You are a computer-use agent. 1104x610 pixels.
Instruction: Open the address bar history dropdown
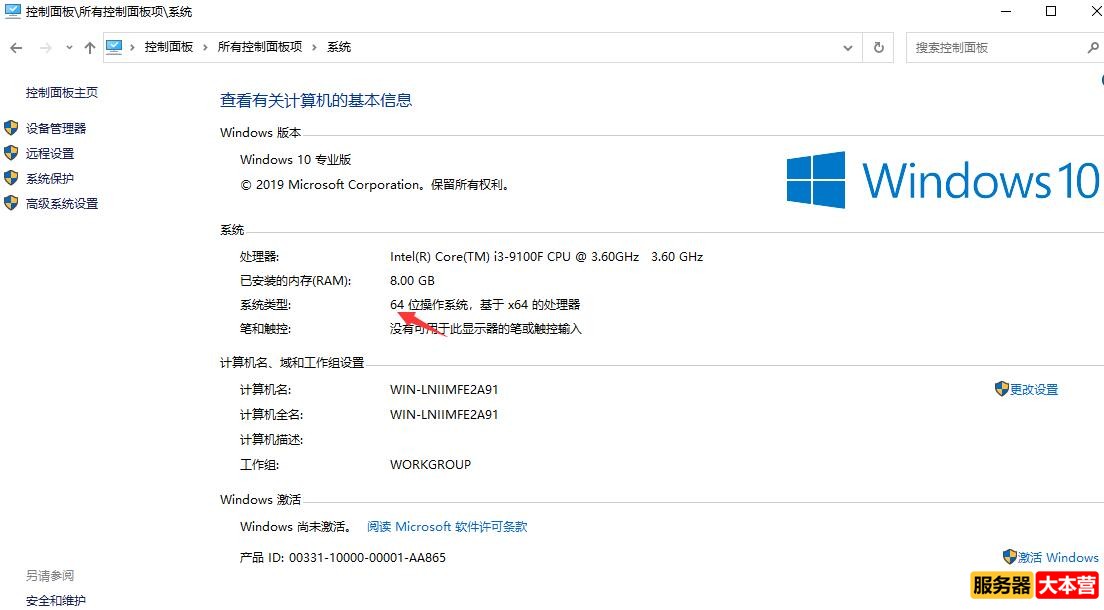(x=848, y=48)
